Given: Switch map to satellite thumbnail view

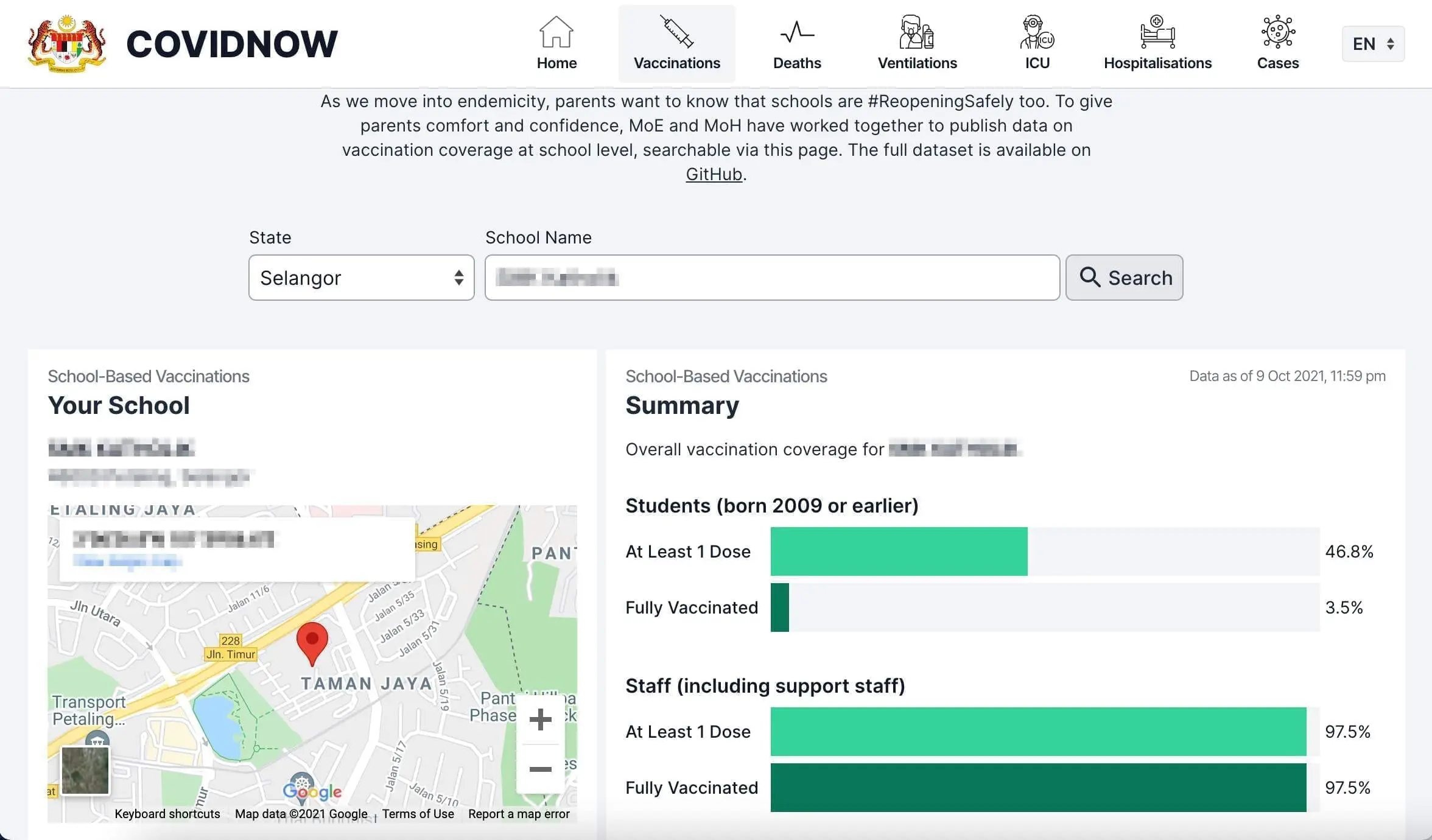Looking at the screenshot, I should coord(85,770).
